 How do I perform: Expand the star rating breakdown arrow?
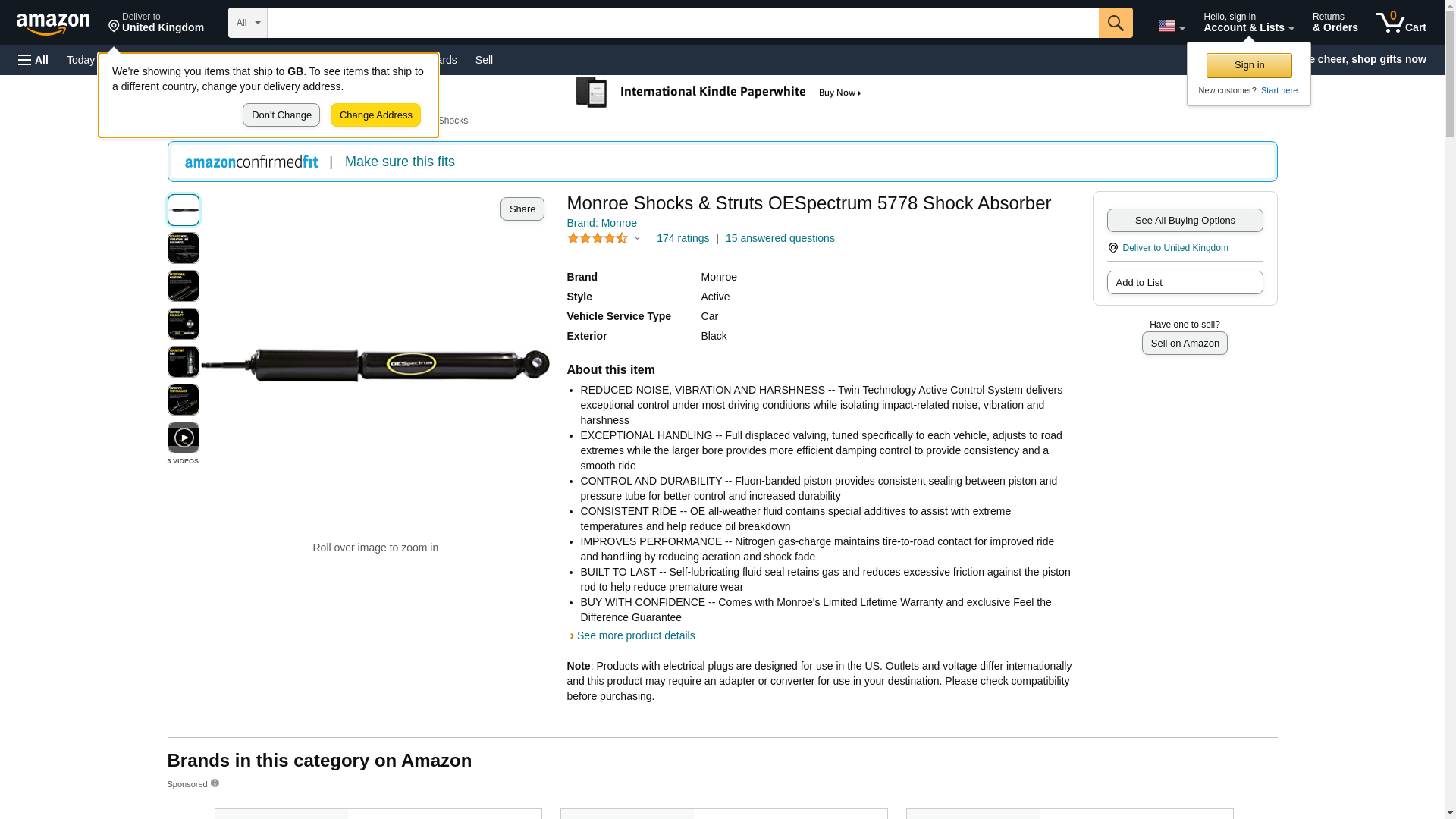click(x=637, y=238)
